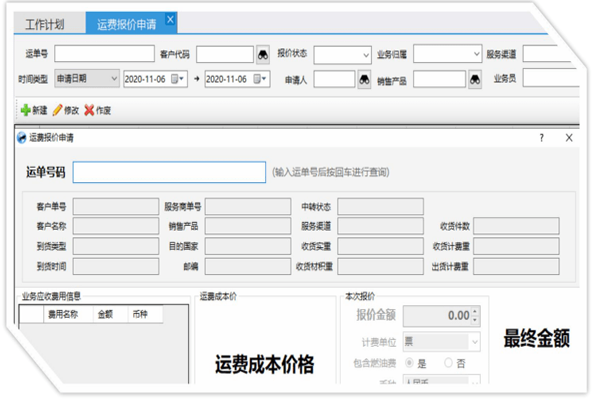Close the 运费报价申请 tab with its X
This screenshot has width=600, height=400.
[170, 20]
